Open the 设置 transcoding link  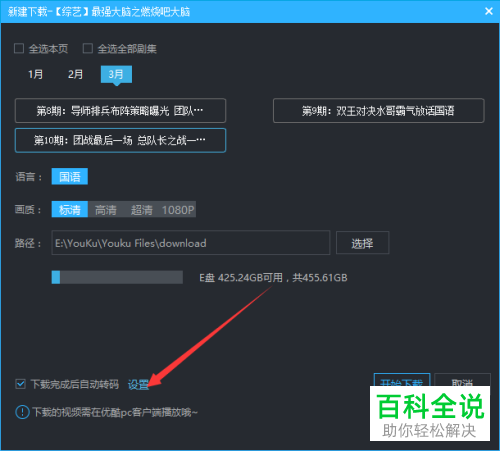(138, 385)
